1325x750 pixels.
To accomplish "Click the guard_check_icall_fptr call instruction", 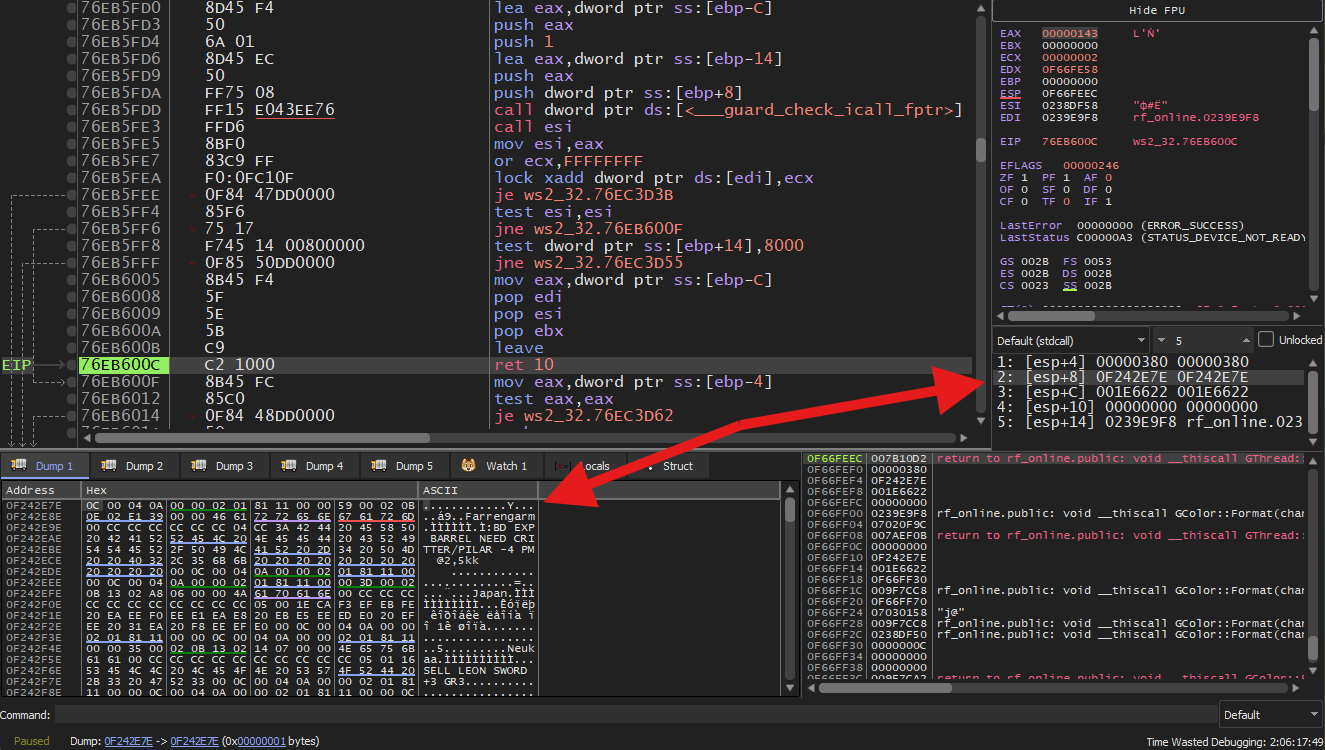I will (x=728, y=110).
